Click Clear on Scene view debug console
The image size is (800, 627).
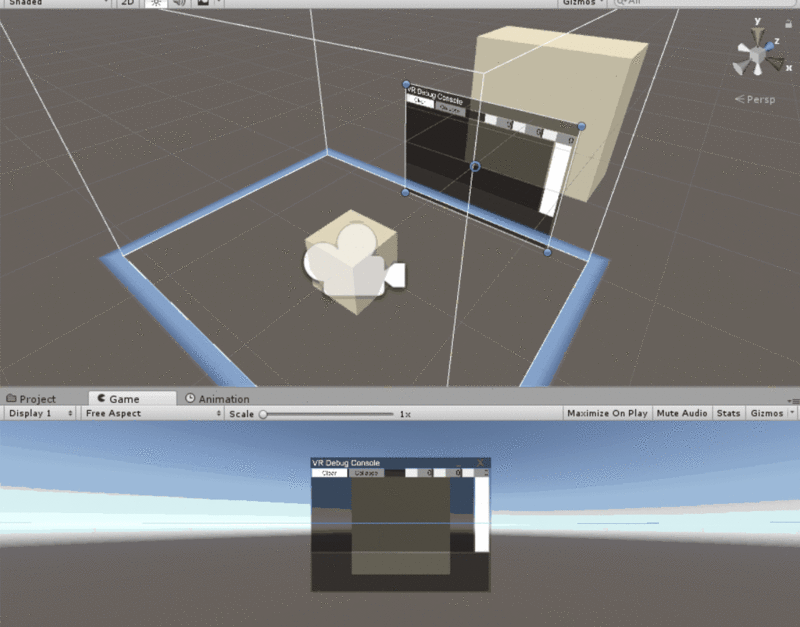coord(420,102)
